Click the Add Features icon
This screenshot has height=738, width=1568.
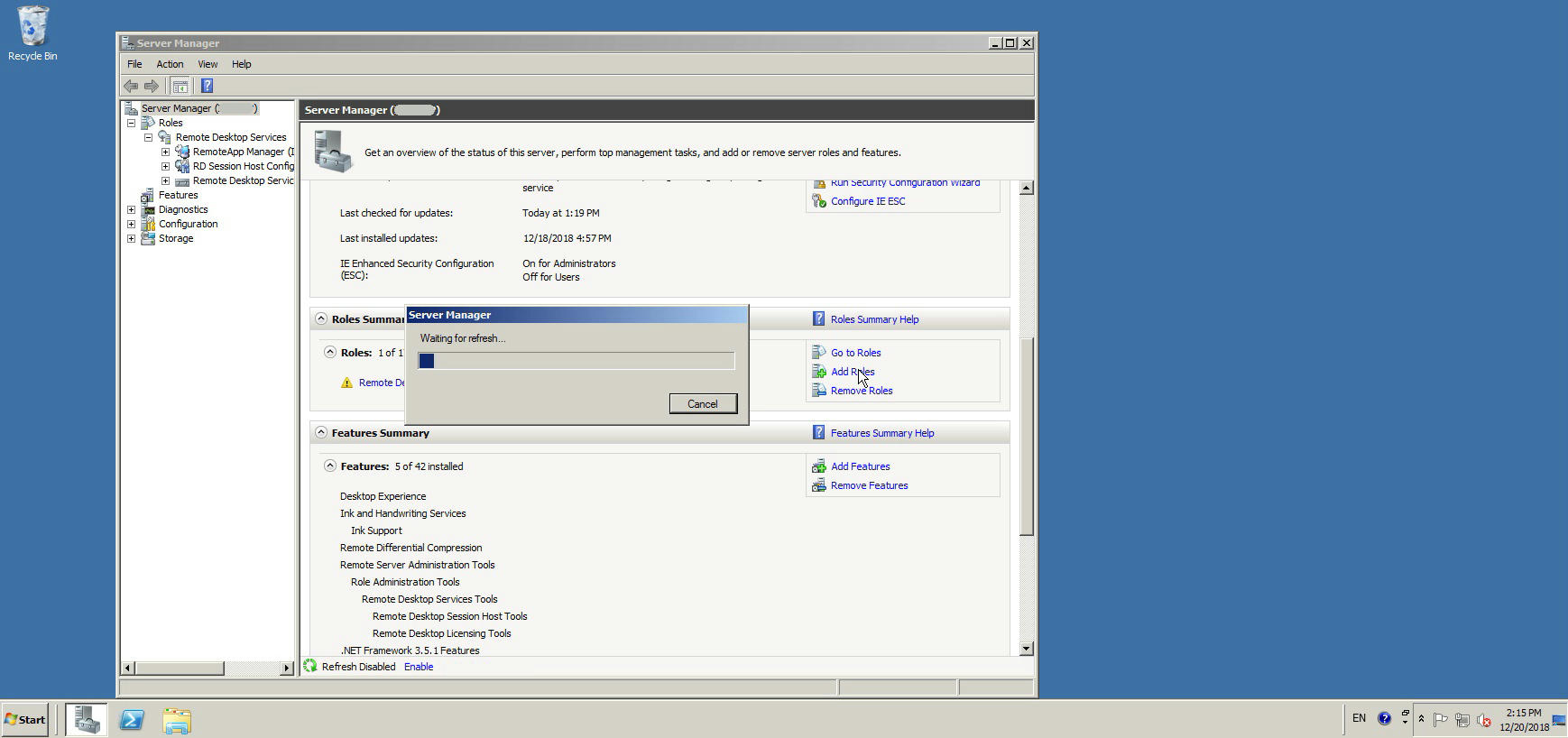pyautogui.click(x=818, y=466)
